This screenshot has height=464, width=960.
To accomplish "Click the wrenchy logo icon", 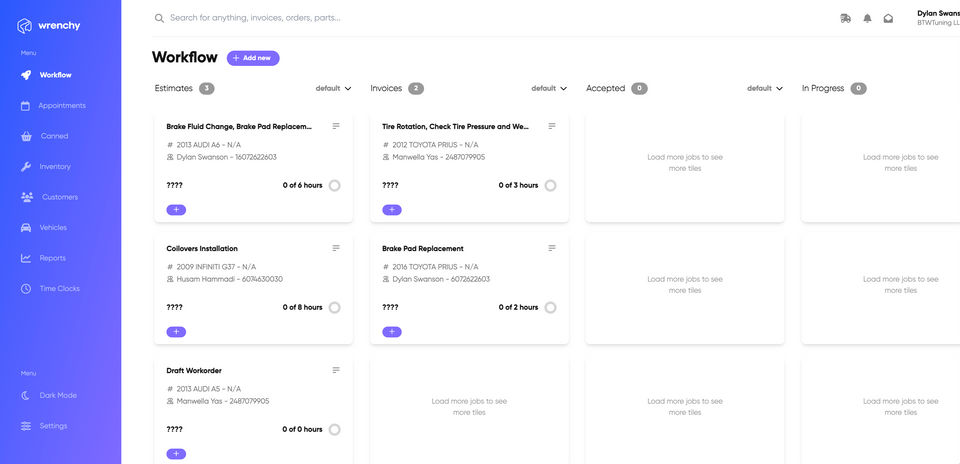I will [x=25, y=25].
